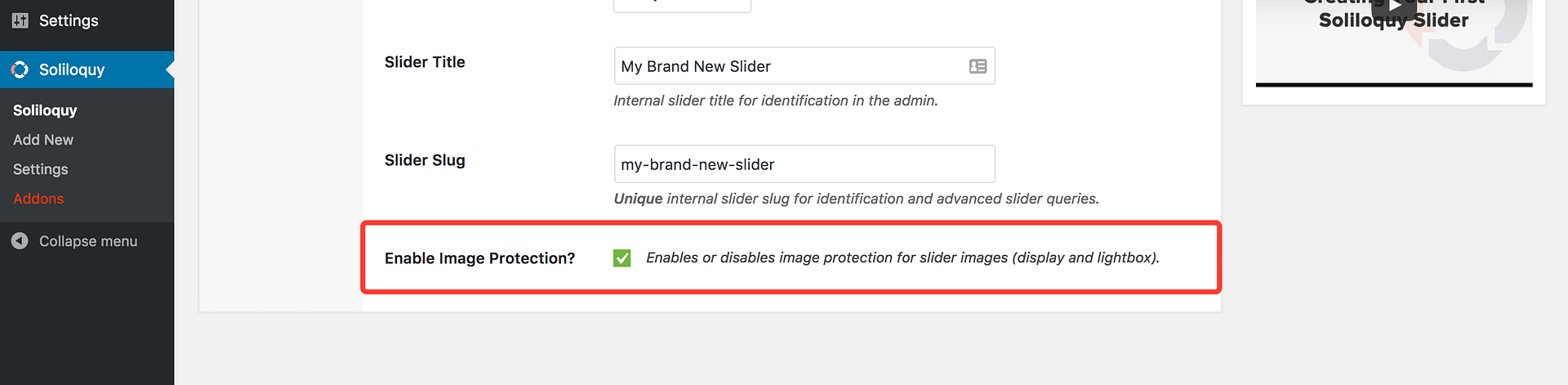Open the top-level Settings menu text
This screenshot has width=1568, height=385.
coord(69,20)
